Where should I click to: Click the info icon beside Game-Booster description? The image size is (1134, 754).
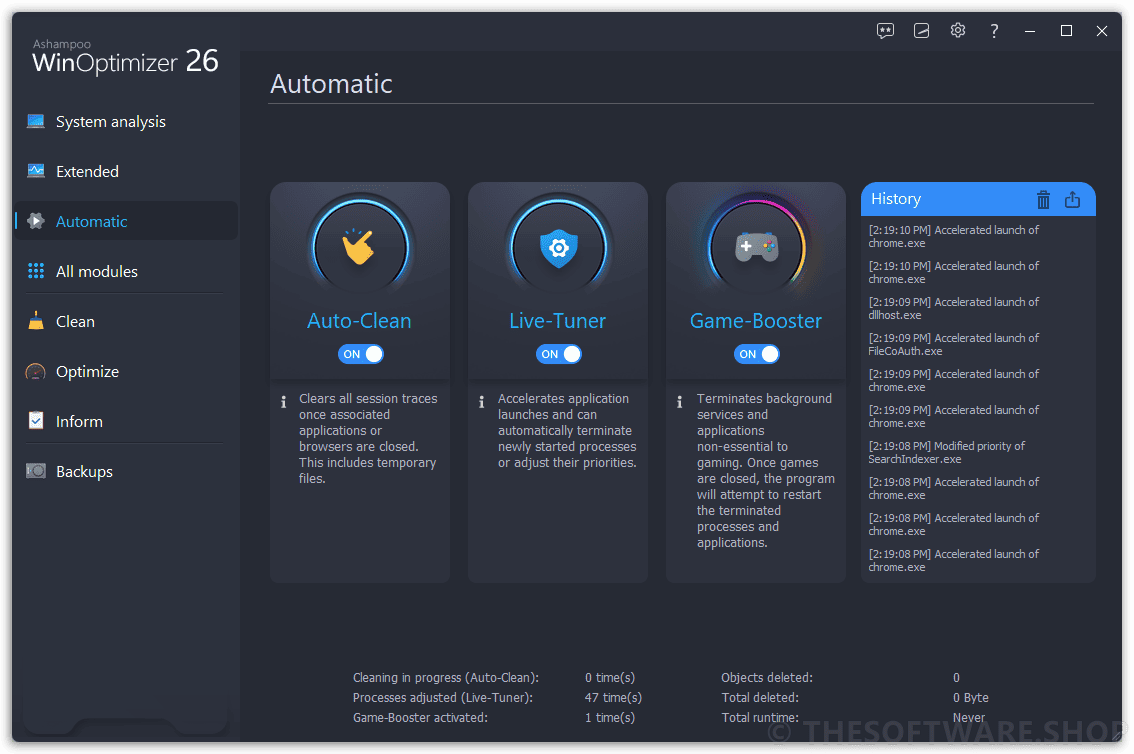tap(680, 401)
